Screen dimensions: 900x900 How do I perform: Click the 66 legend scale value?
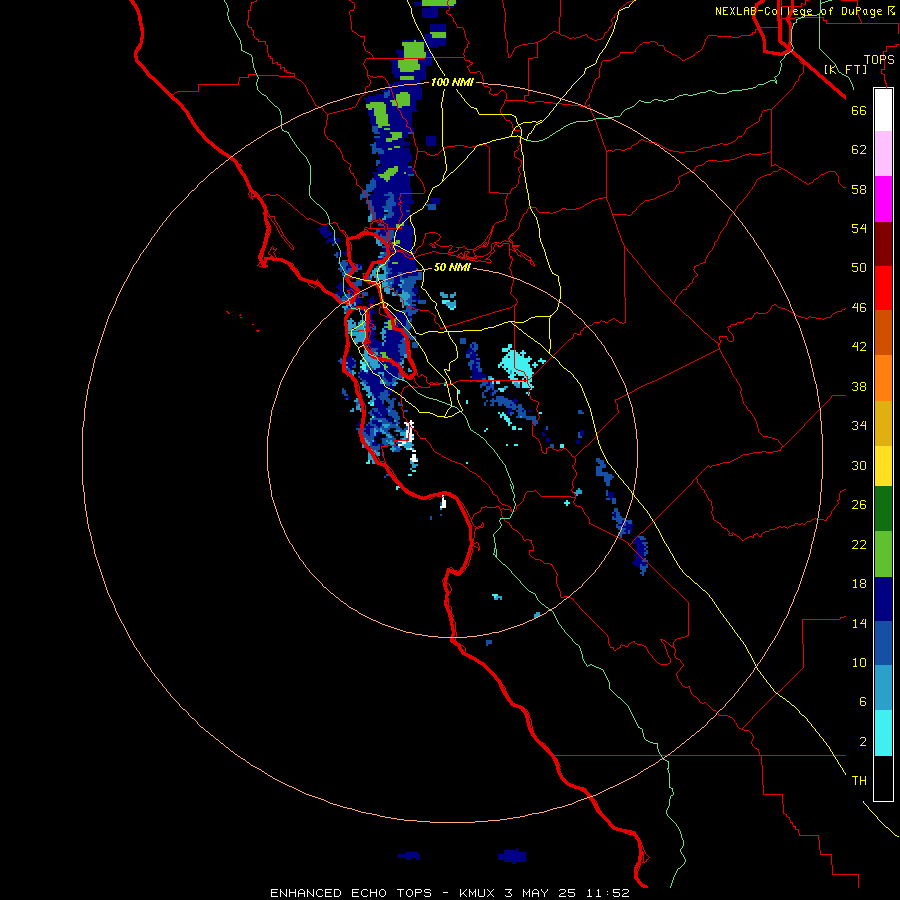click(x=859, y=110)
